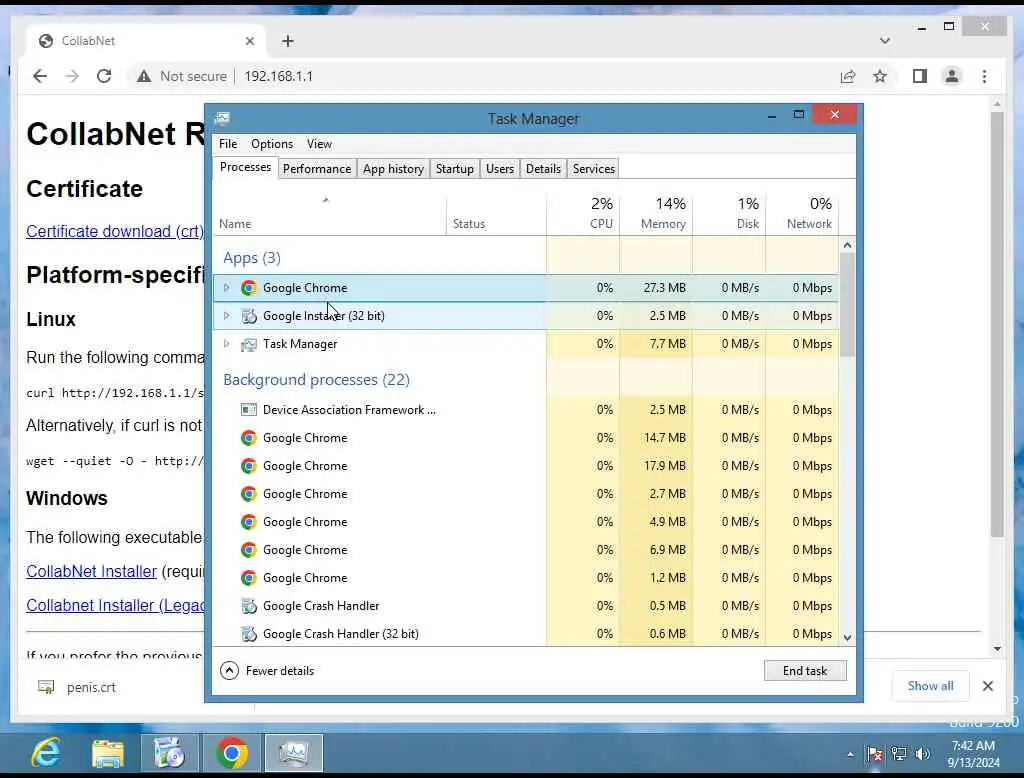Viewport: 1024px width, 778px height.
Task: Expand the Task Manager app row
Action: (x=227, y=344)
